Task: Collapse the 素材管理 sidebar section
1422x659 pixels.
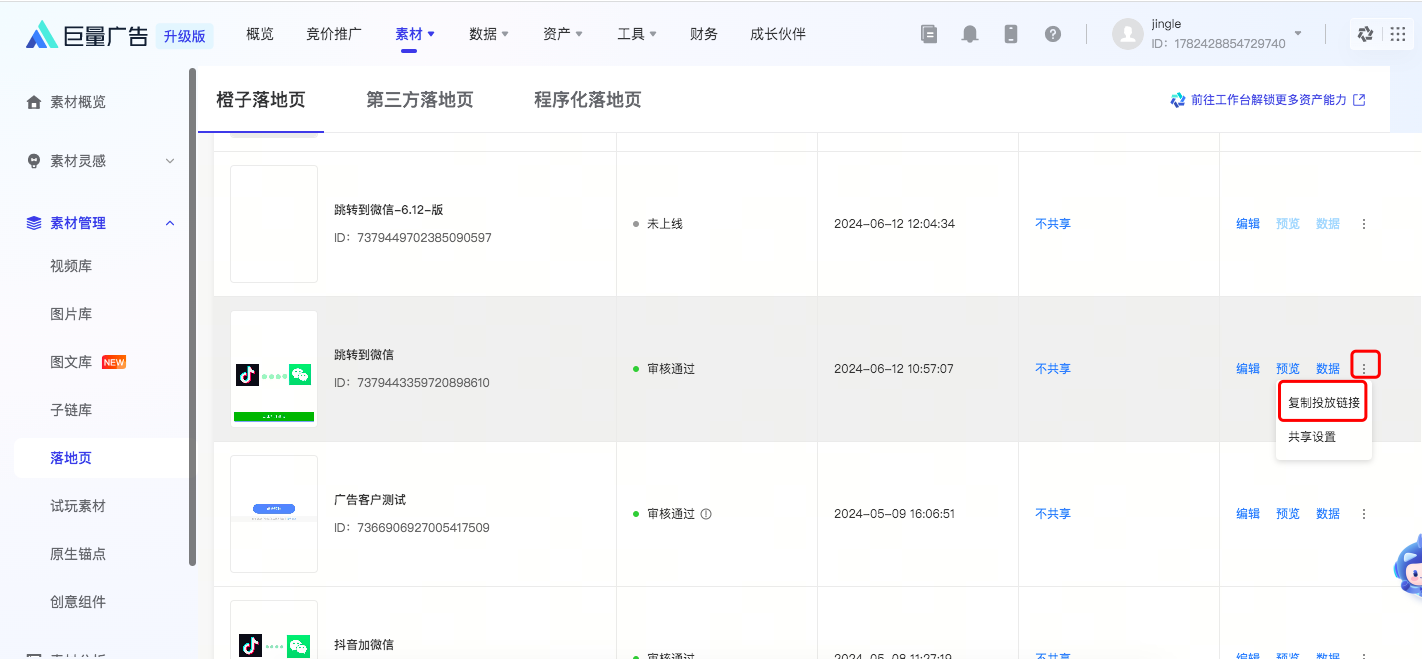Action: pos(169,223)
